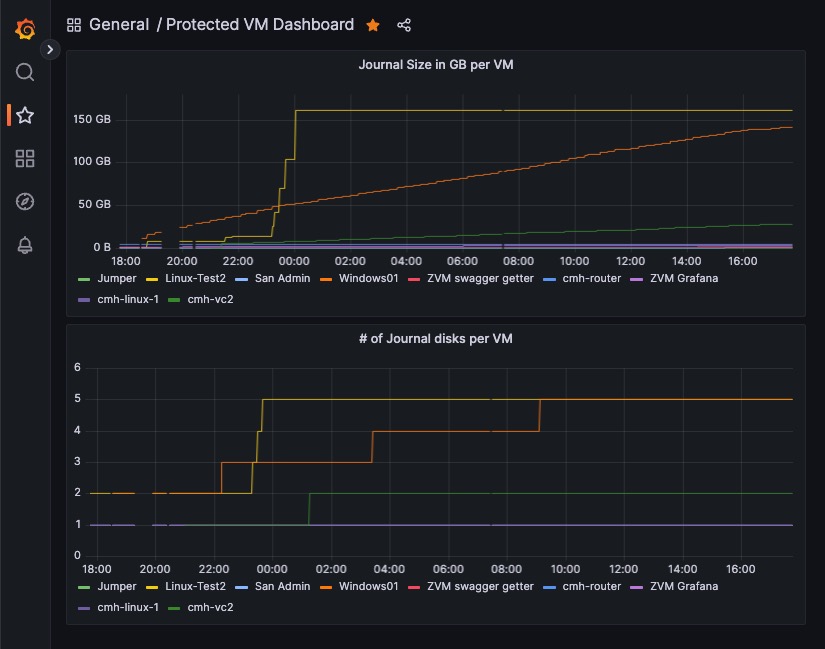
Task: Toggle cmh-linux-1 series in Journal Size legend
Action: 128,299
